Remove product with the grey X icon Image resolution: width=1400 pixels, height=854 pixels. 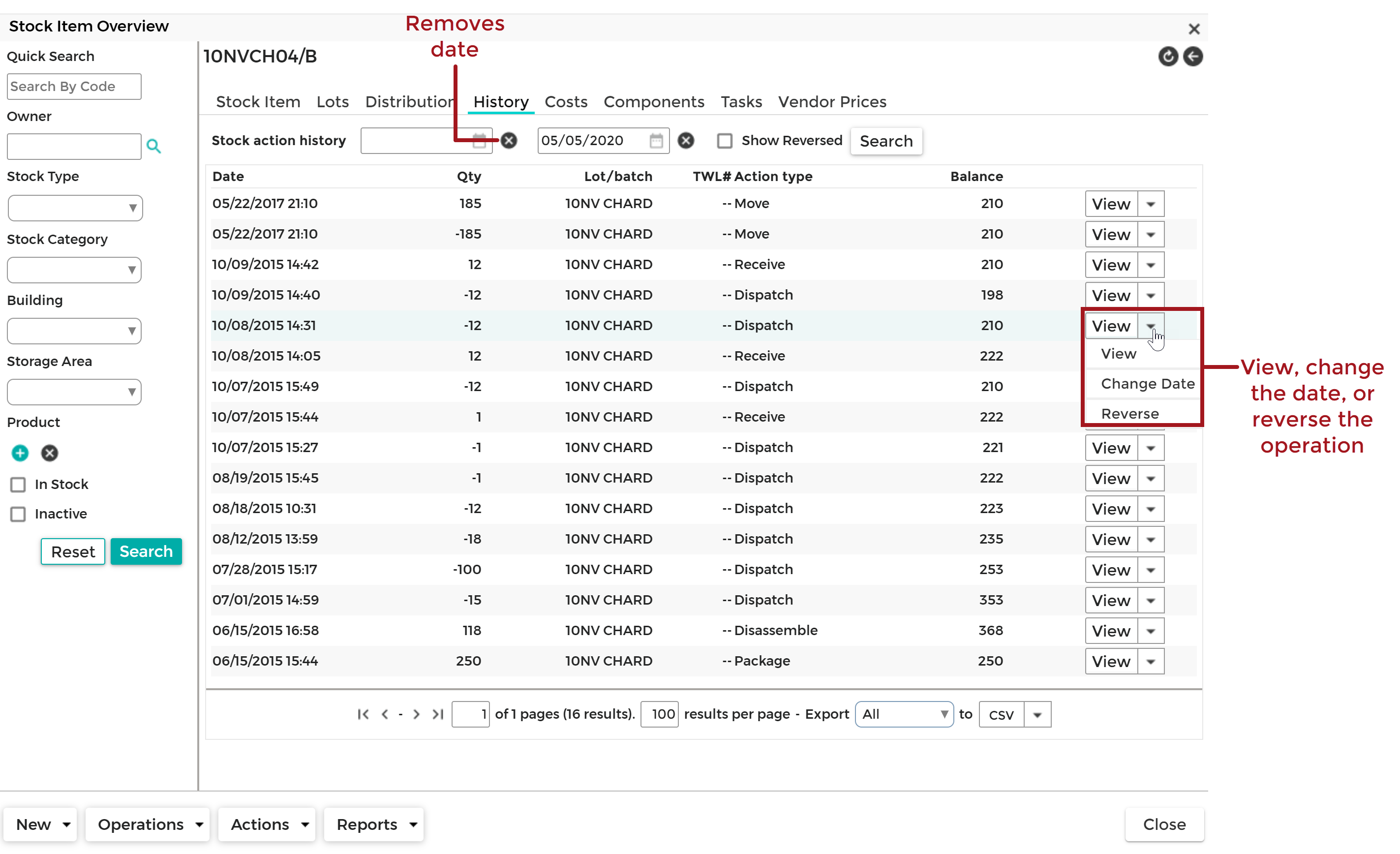(x=49, y=453)
